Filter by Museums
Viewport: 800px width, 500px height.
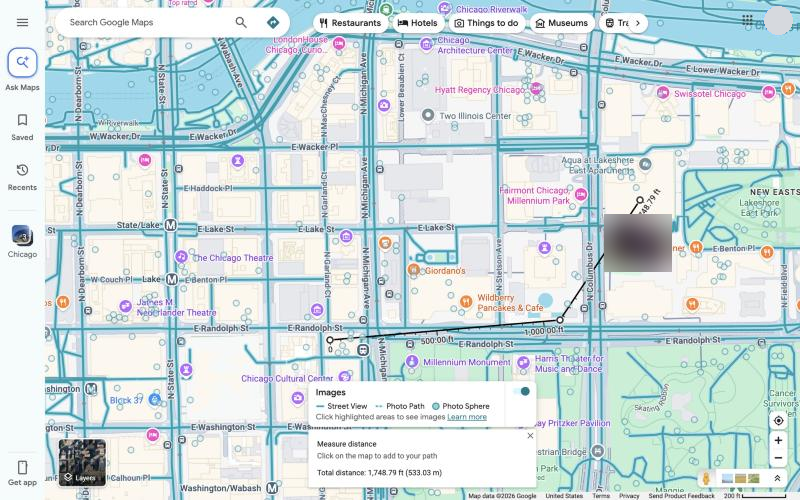(x=562, y=23)
